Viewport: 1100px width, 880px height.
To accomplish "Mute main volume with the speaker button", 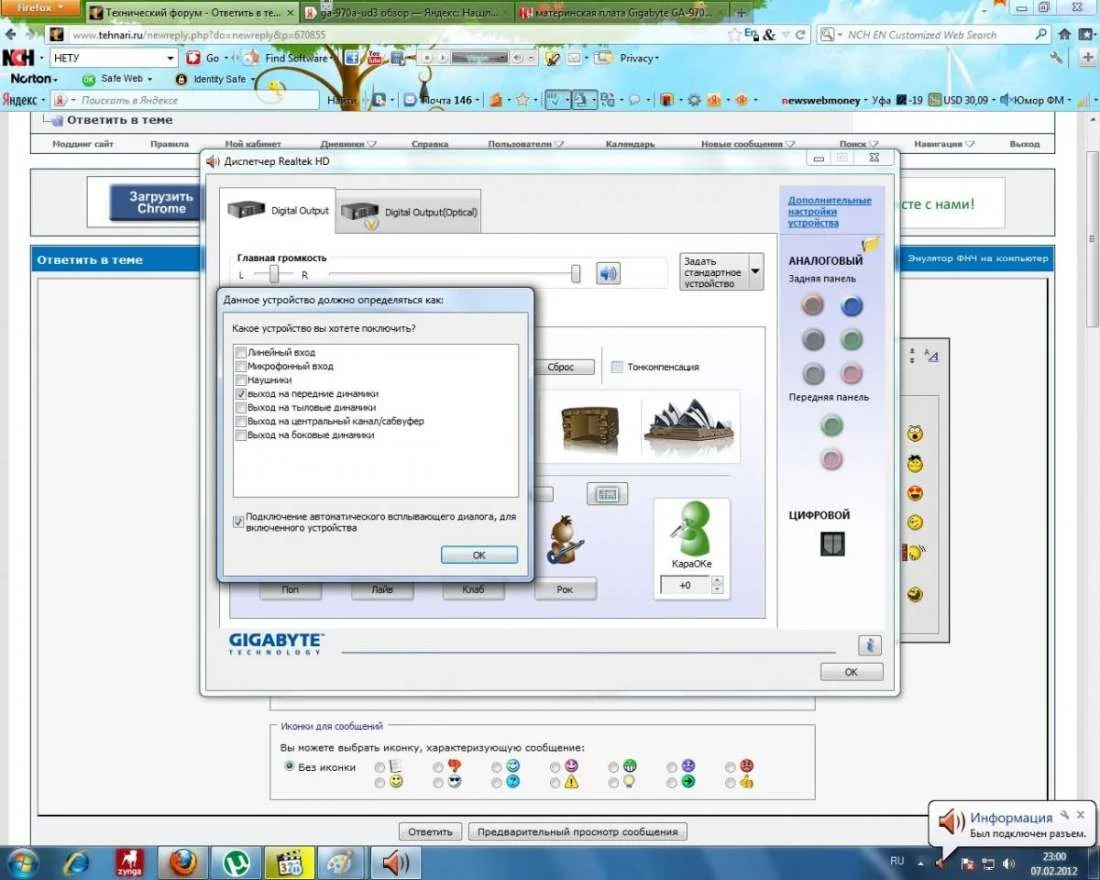I will [x=608, y=273].
